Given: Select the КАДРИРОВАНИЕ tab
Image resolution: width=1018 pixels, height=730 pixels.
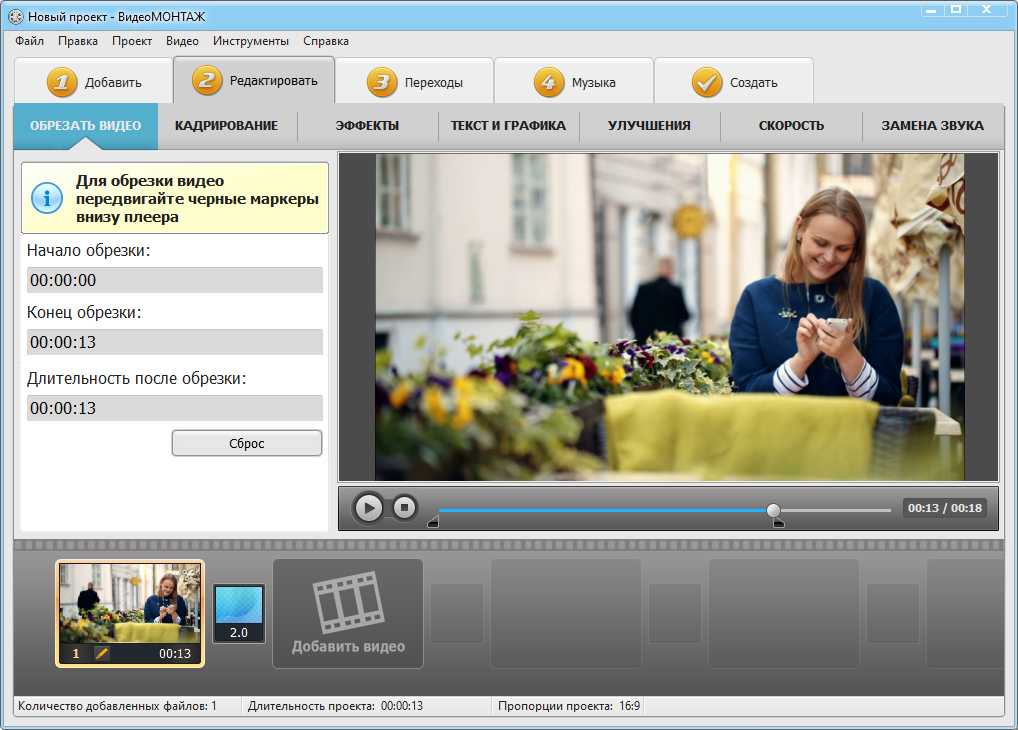Looking at the screenshot, I should coord(226,126).
